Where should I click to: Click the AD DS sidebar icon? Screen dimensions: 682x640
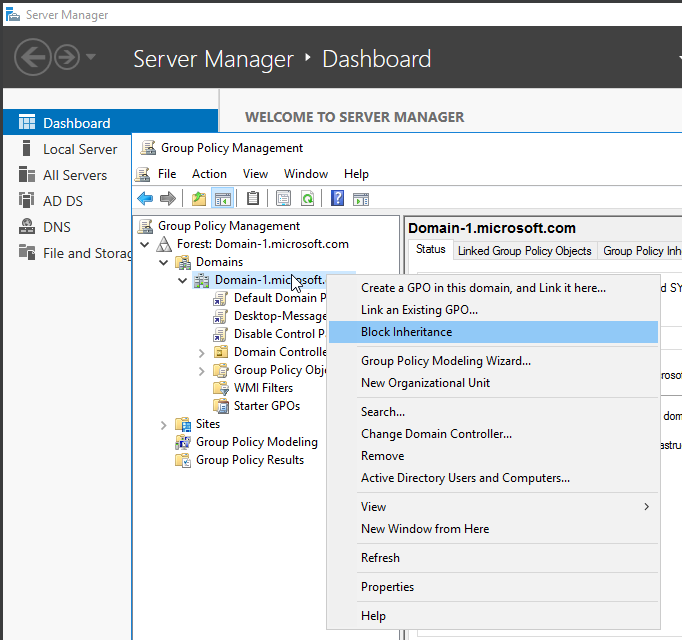27,200
